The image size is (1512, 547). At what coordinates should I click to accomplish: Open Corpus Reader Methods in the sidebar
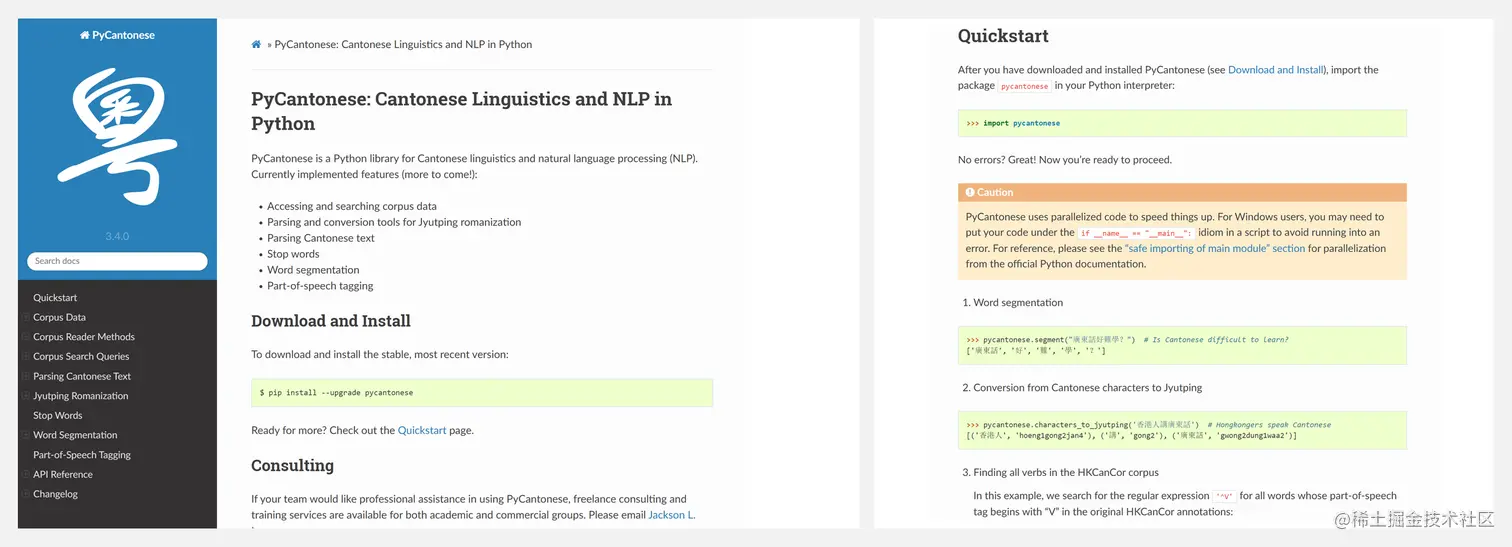(84, 337)
